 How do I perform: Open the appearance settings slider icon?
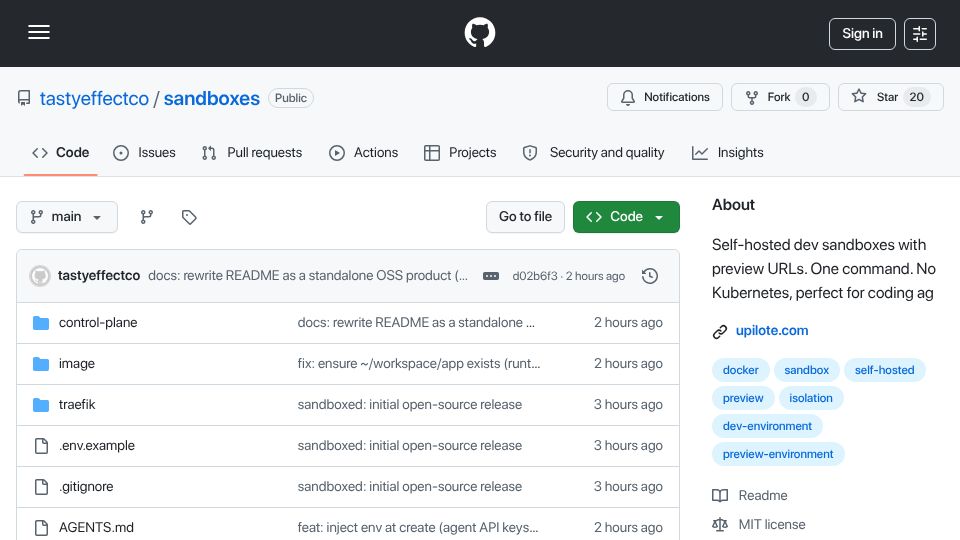click(920, 34)
